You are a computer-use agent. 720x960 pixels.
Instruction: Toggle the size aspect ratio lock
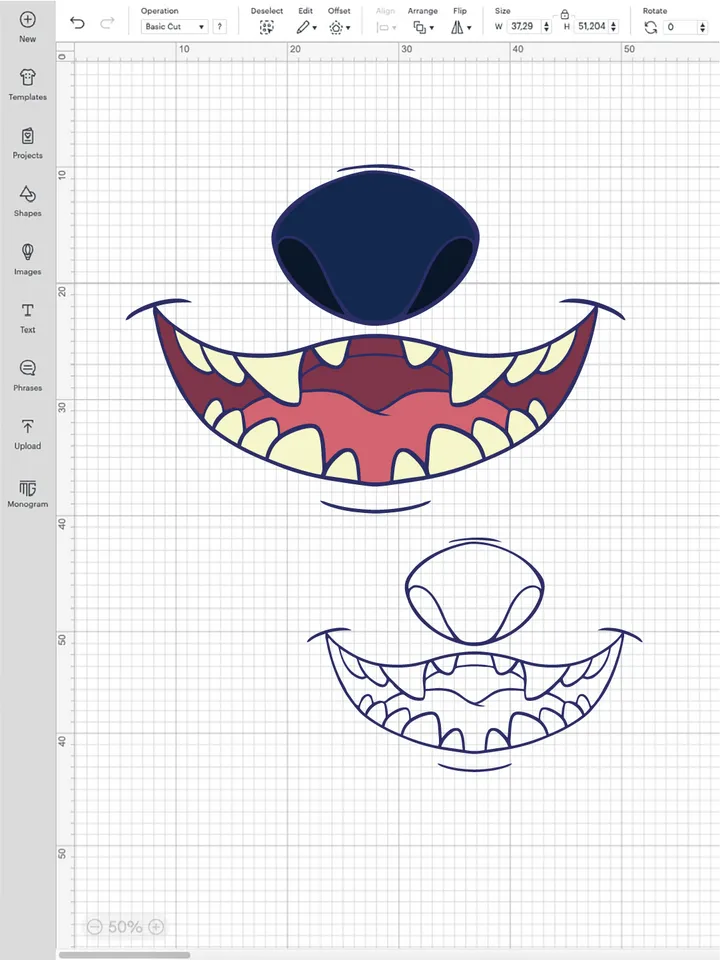tap(565, 14)
